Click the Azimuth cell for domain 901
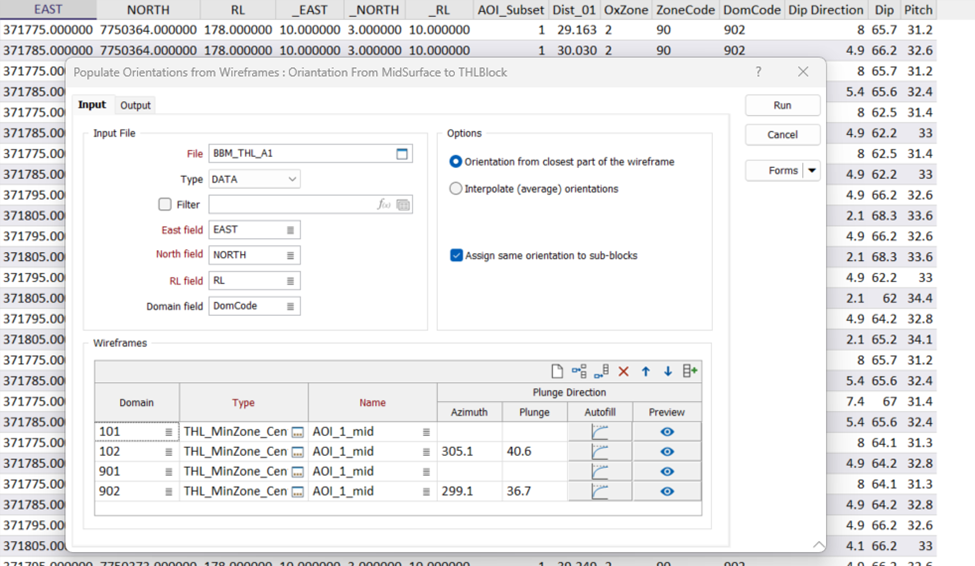This screenshot has width=975, height=566. tap(469, 472)
